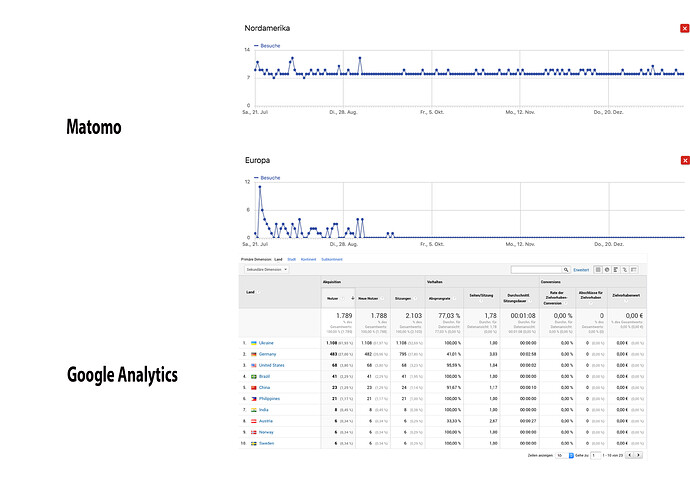Viewport: 690px width, 487px height.
Task: Sort table by Nutzer column
Action: [333, 298]
